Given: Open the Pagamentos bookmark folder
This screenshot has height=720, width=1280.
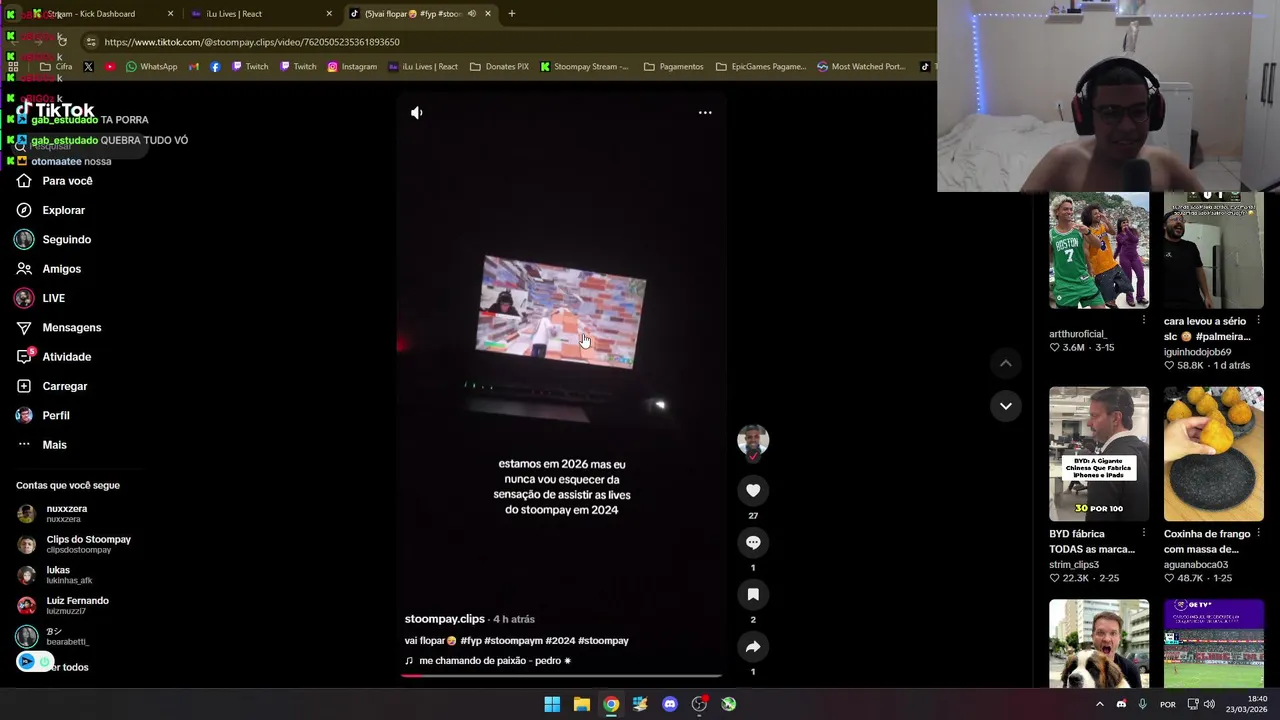Looking at the screenshot, I should click(674, 67).
